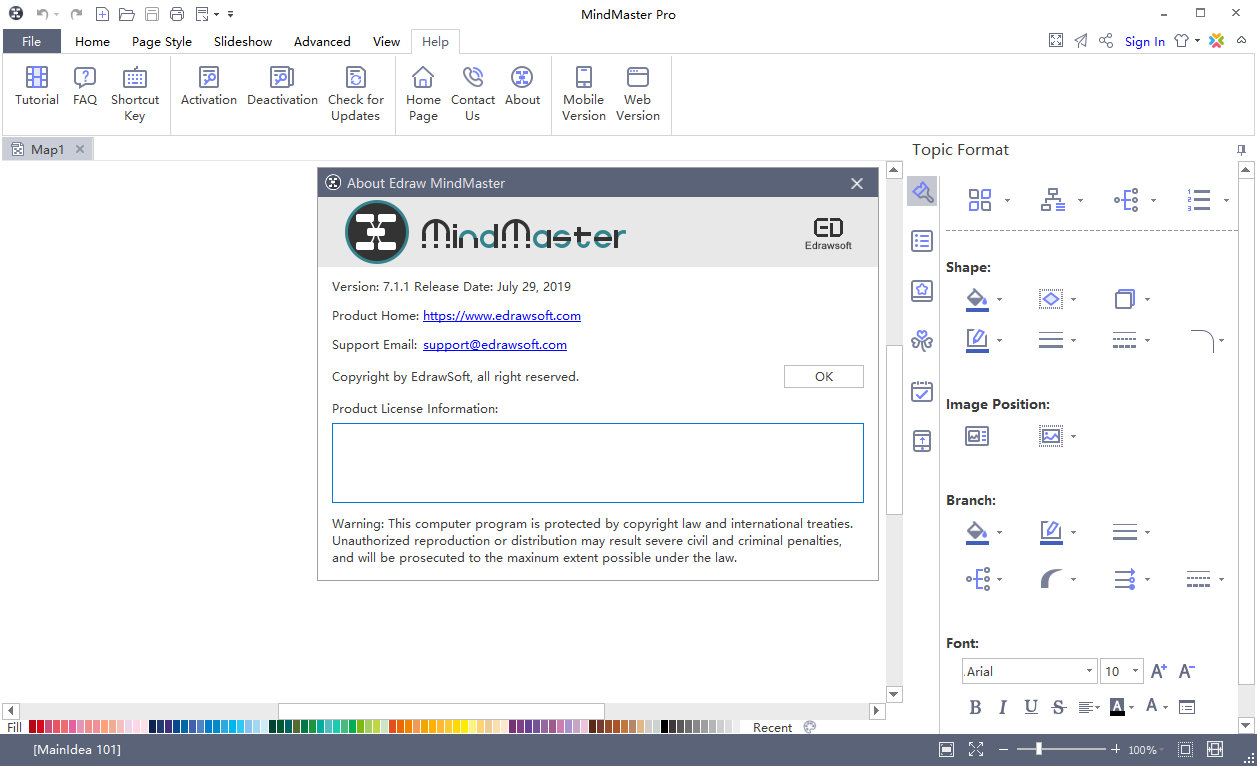The width and height of the screenshot is (1257, 766).
Task: Click Sign In link
Action: coord(1145,41)
